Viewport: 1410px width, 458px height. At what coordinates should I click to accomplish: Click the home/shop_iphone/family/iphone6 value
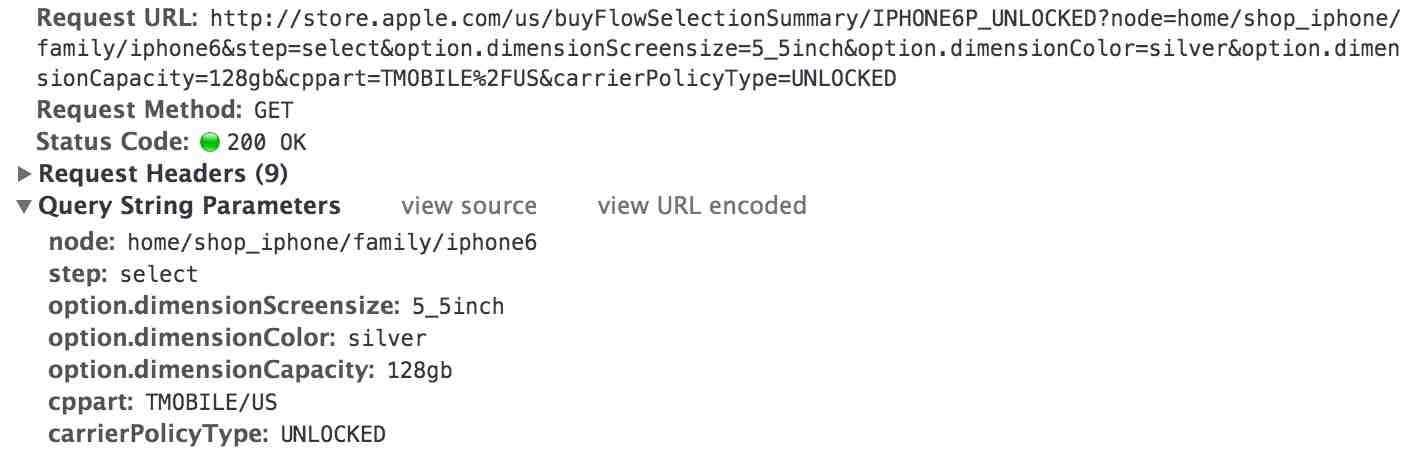coord(333,242)
